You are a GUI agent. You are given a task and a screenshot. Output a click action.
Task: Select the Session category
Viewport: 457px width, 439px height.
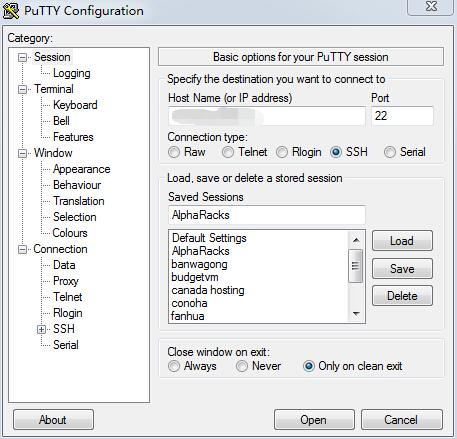52,57
